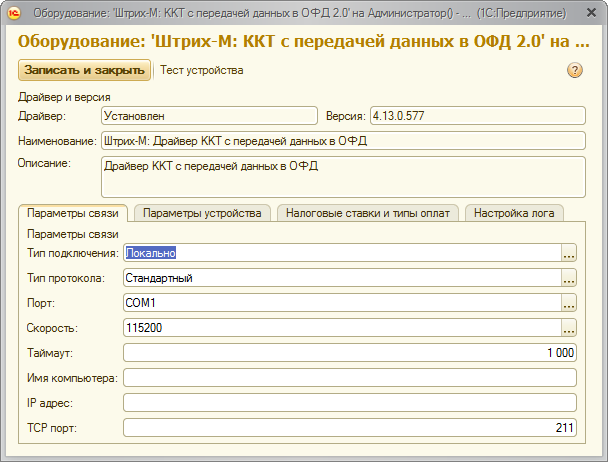Click the 'Наименование' driver name field

pyautogui.click(x=342, y=141)
